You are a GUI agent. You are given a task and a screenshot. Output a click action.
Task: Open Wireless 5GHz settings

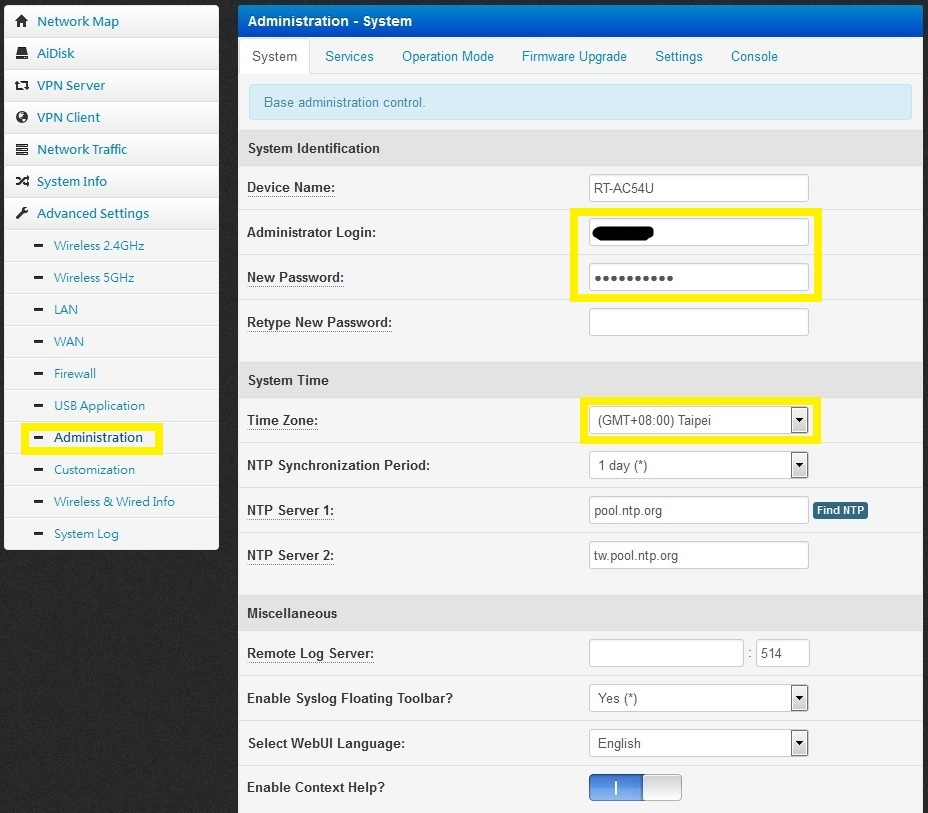point(94,277)
